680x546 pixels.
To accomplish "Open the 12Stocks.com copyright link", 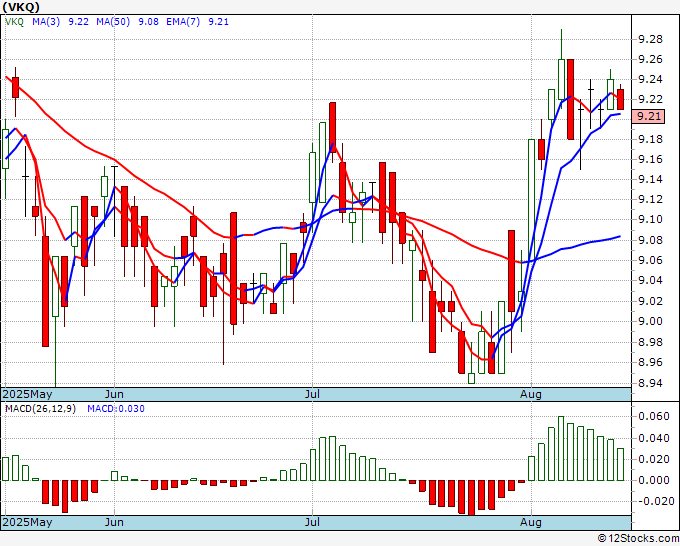I will click(x=638, y=539).
